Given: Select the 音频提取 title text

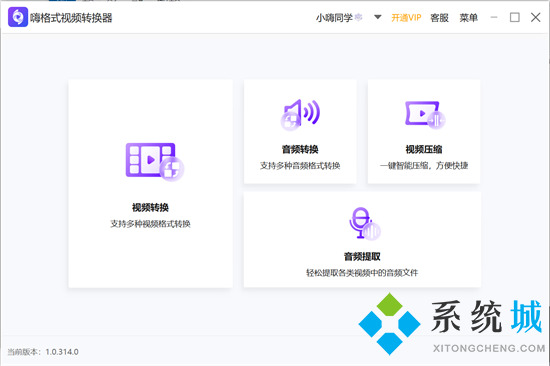Looking at the screenshot, I should (362, 257).
